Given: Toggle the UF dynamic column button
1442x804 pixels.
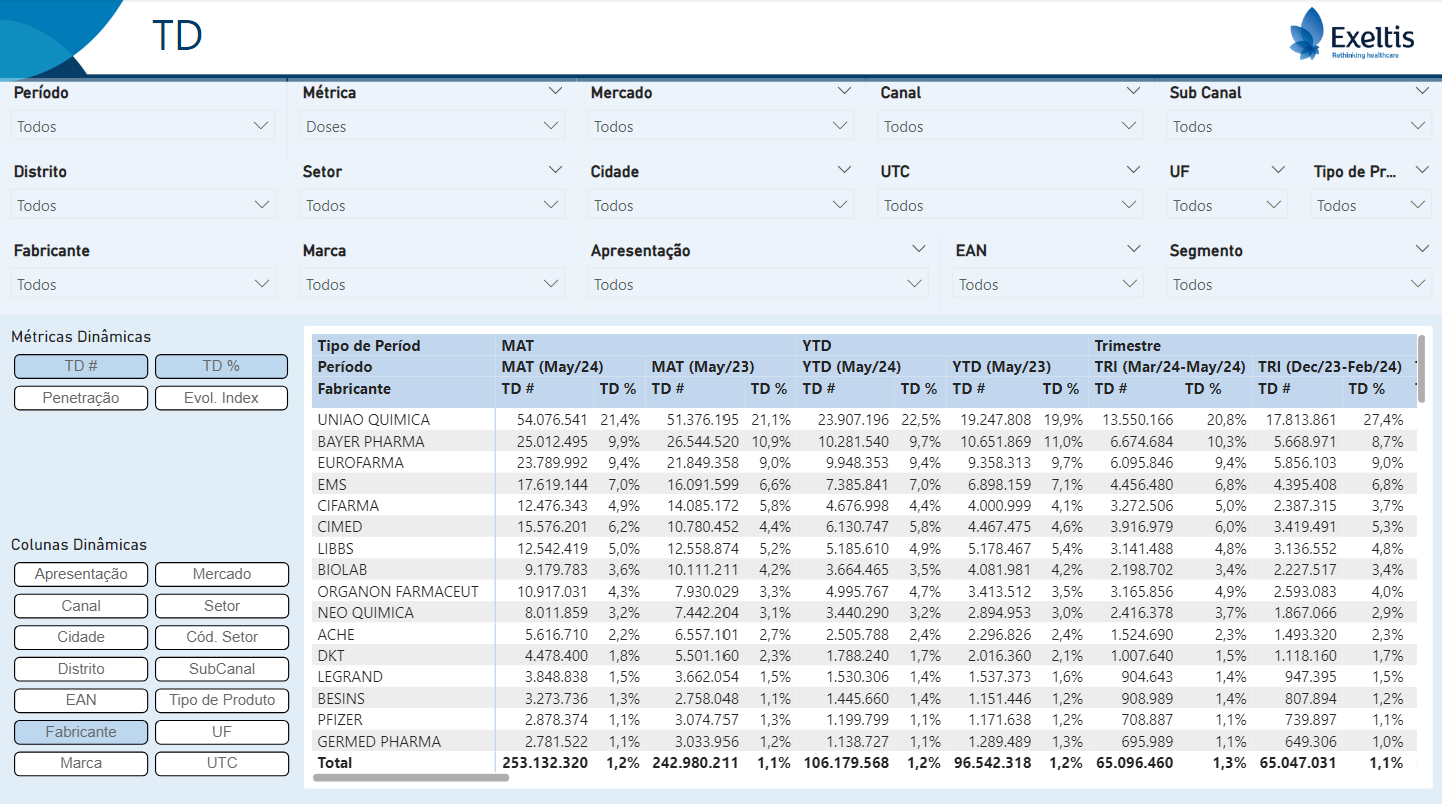Looking at the screenshot, I should point(221,732).
